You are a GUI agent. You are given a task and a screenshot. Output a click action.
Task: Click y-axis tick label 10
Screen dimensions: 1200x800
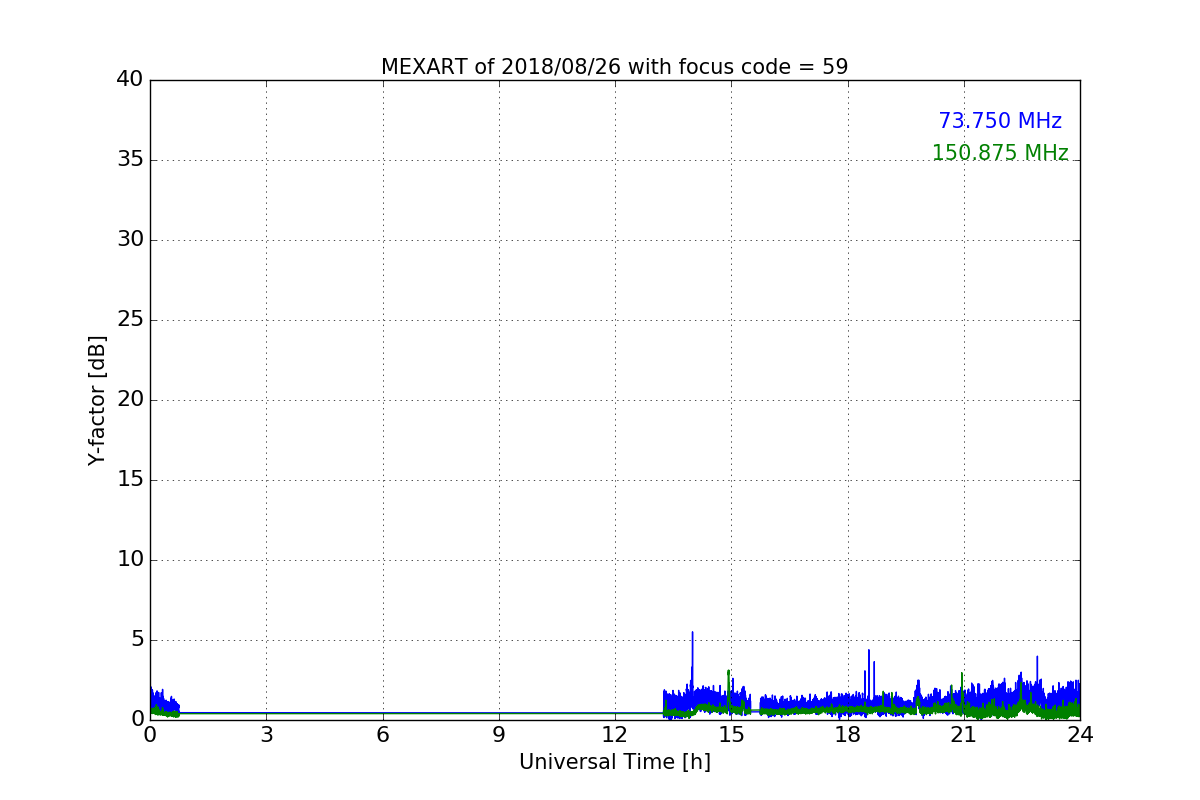click(130, 559)
